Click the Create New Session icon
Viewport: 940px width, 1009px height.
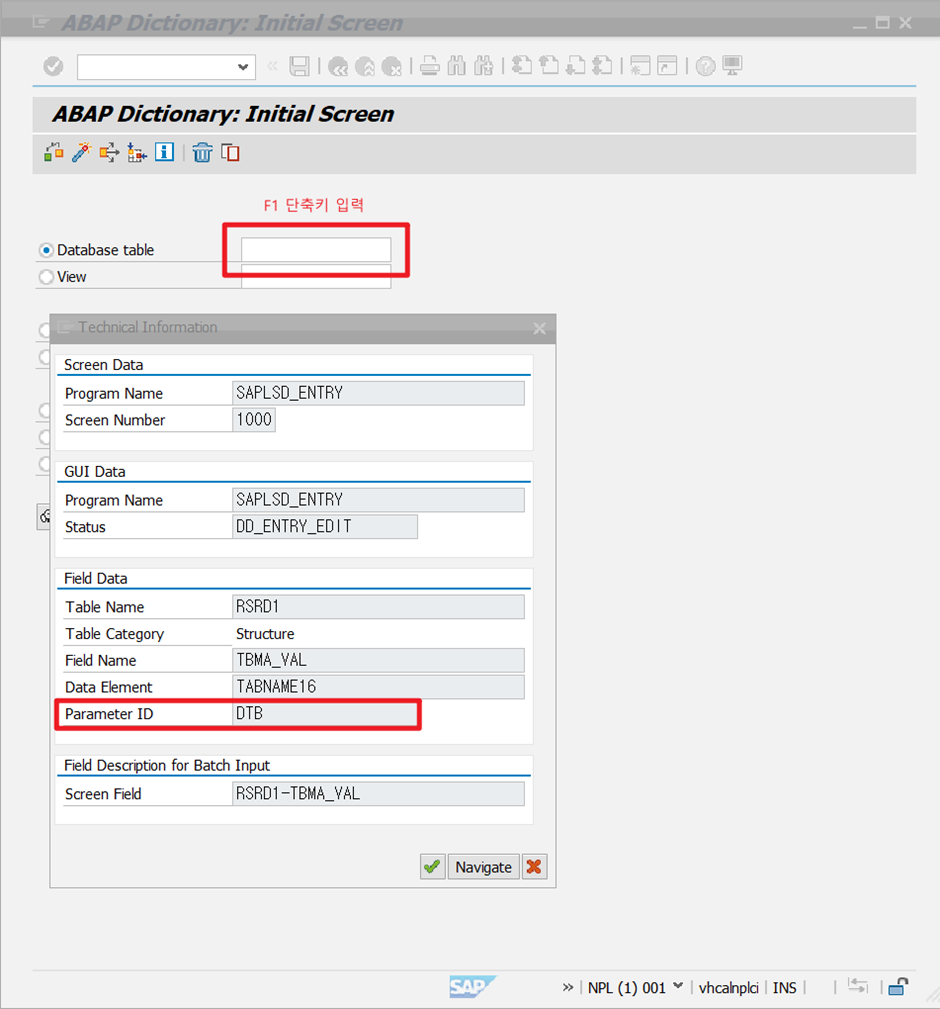640,66
